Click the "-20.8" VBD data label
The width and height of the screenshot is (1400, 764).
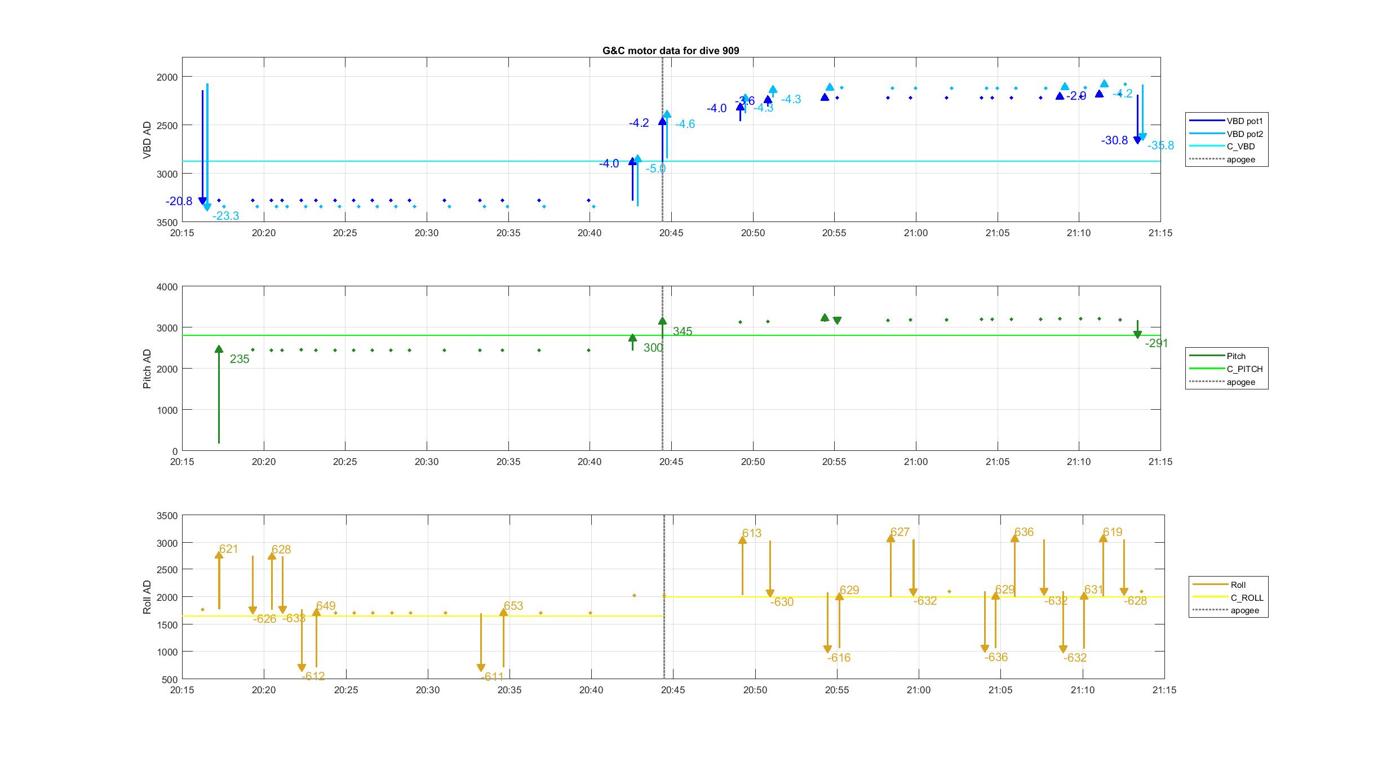[179, 202]
